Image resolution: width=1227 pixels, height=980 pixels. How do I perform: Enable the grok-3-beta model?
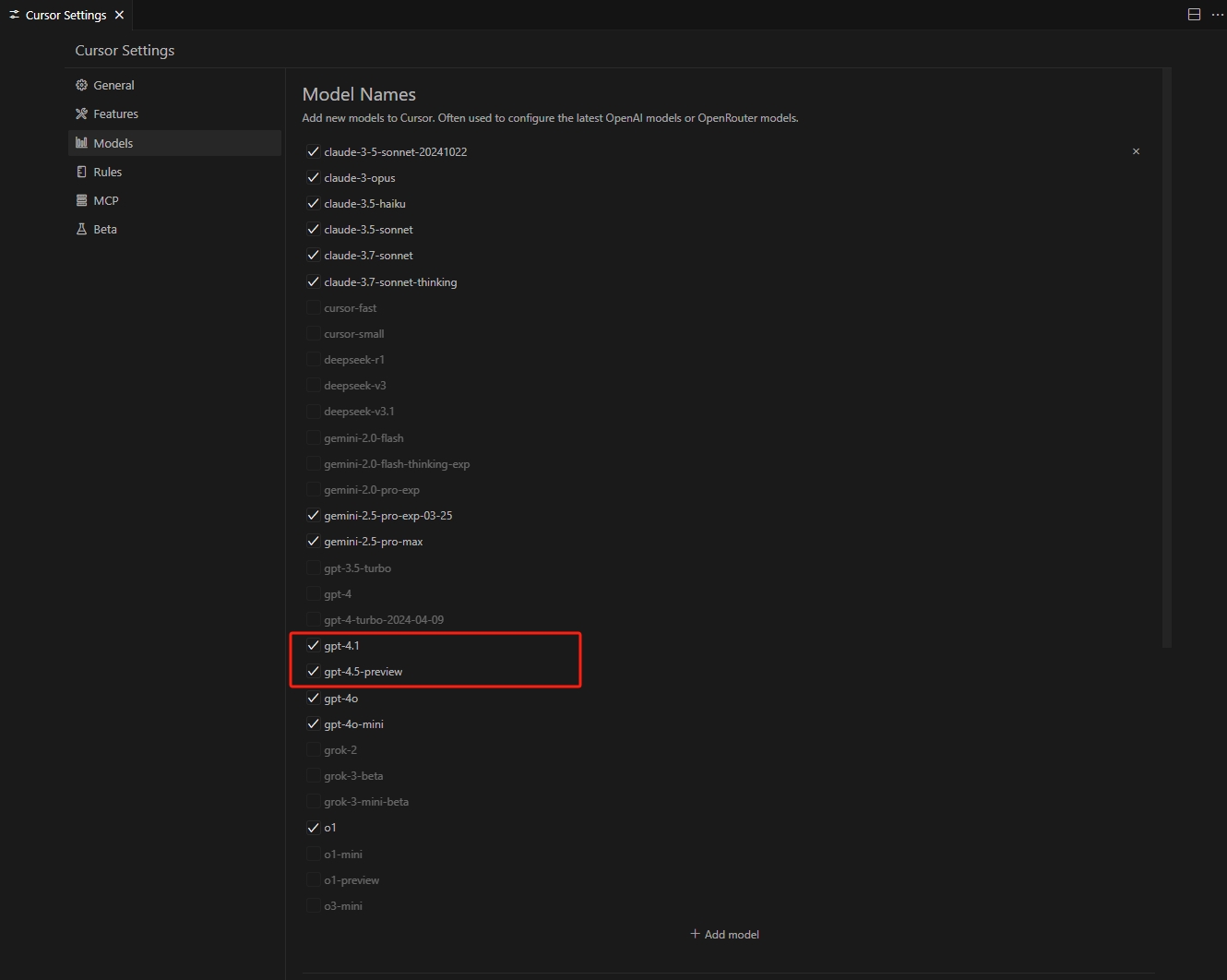click(x=313, y=775)
